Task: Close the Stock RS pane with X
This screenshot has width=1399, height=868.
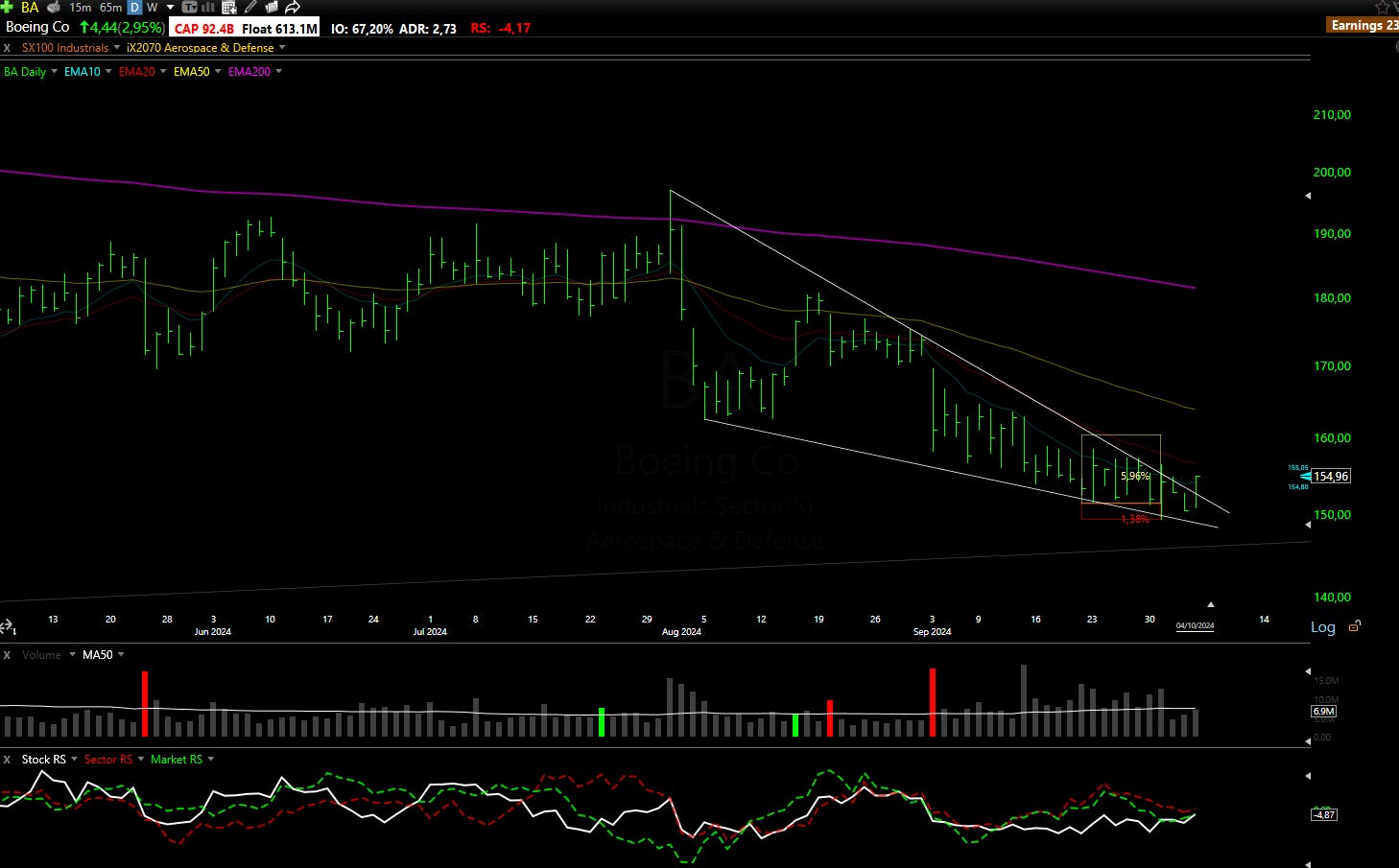Action: click(7, 760)
